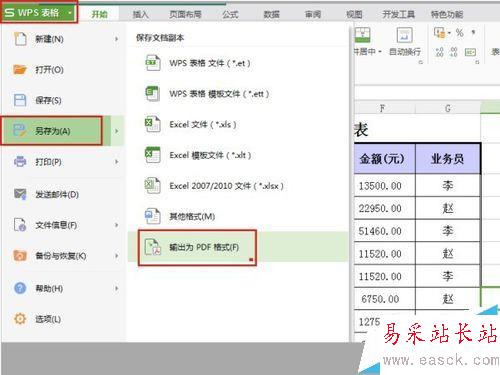Expand the 备份与恢复(K) submenu arrow

tap(116, 256)
